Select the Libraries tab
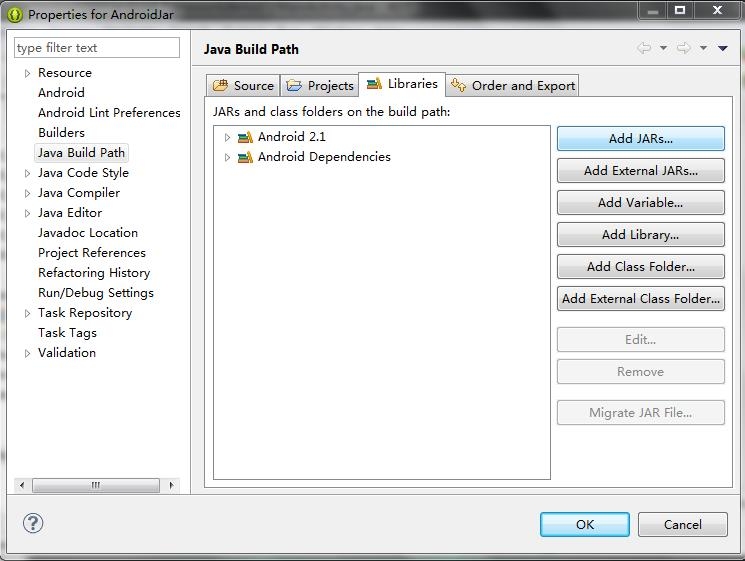Viewport: 745px width, 561px height. click(402, 84)
